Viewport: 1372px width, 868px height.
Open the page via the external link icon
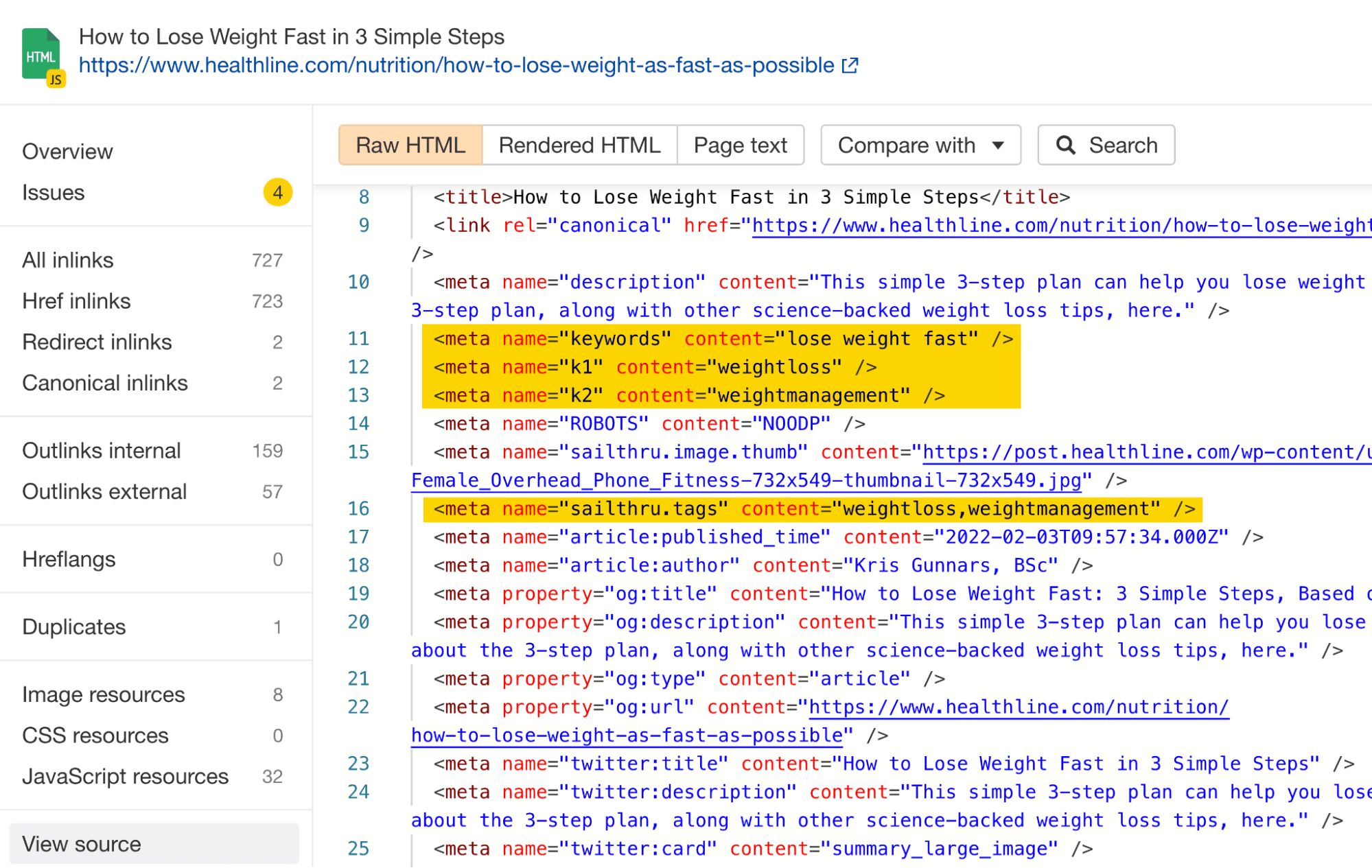850,65
